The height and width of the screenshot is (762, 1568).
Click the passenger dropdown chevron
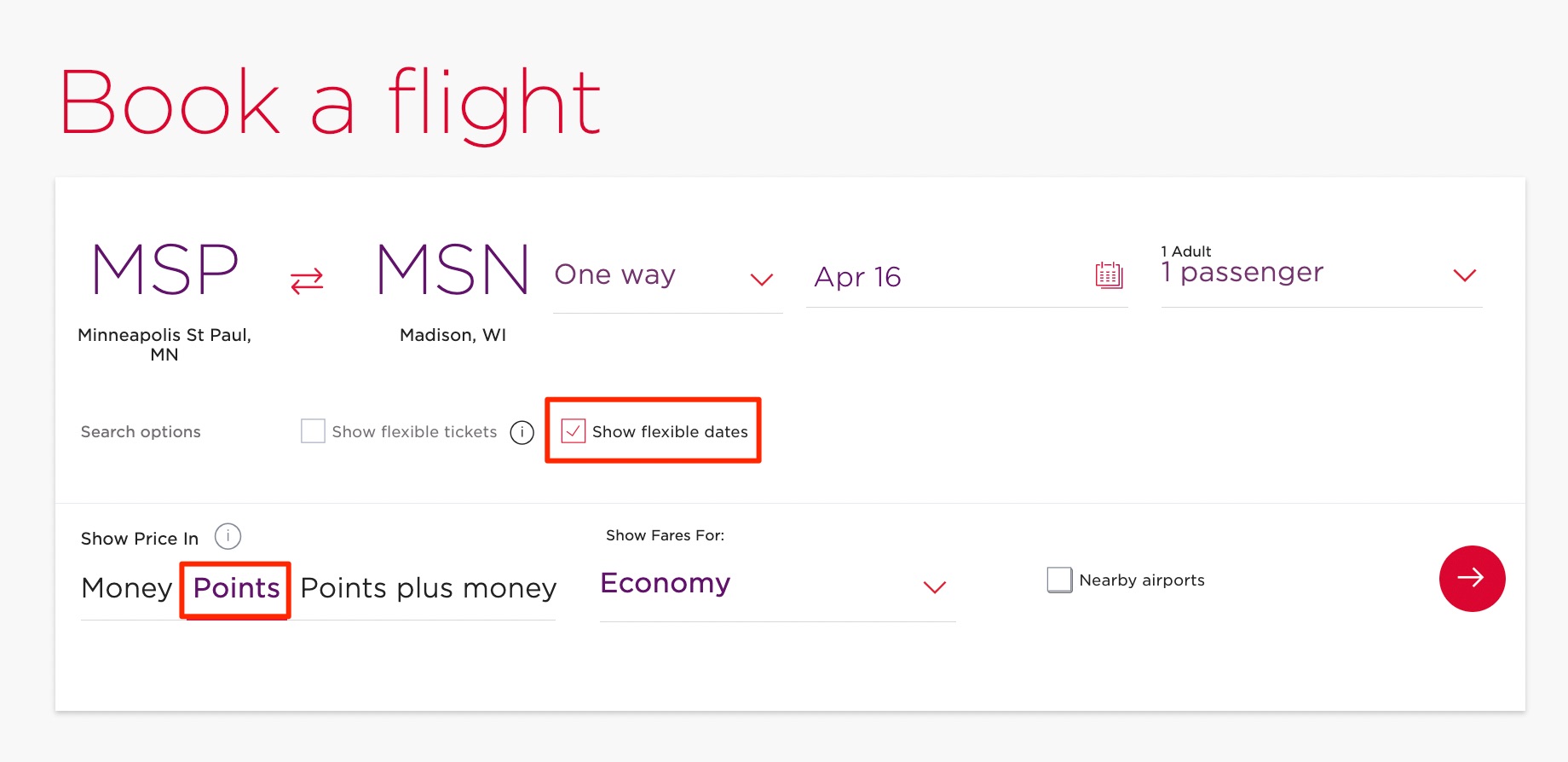point(1465,274)
